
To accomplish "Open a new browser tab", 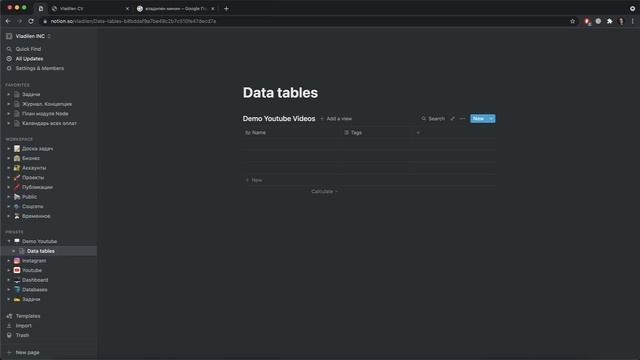I will pyautogui.click(x=226, y=9).
